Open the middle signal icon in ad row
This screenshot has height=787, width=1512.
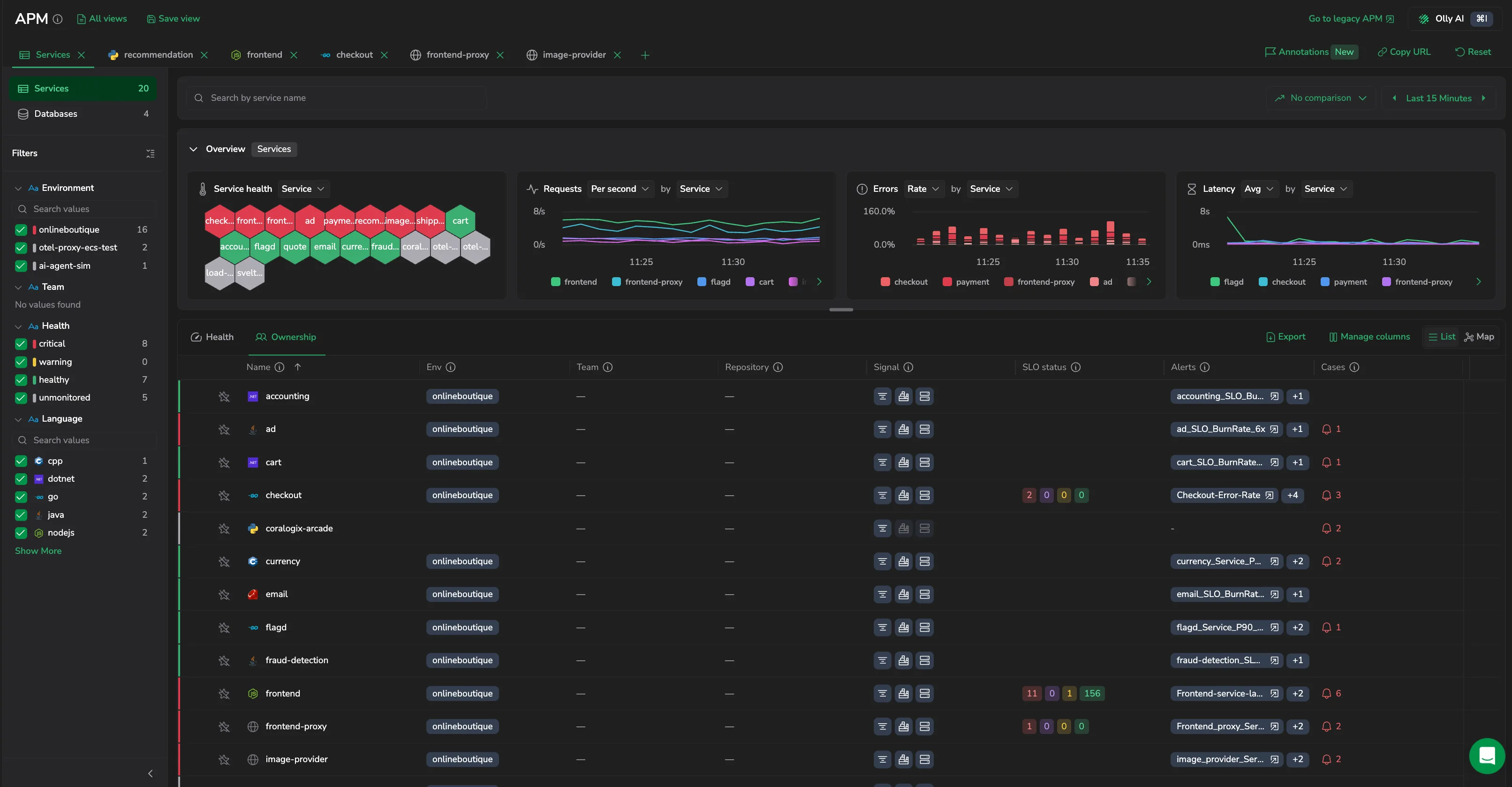[x=903, y=429]
